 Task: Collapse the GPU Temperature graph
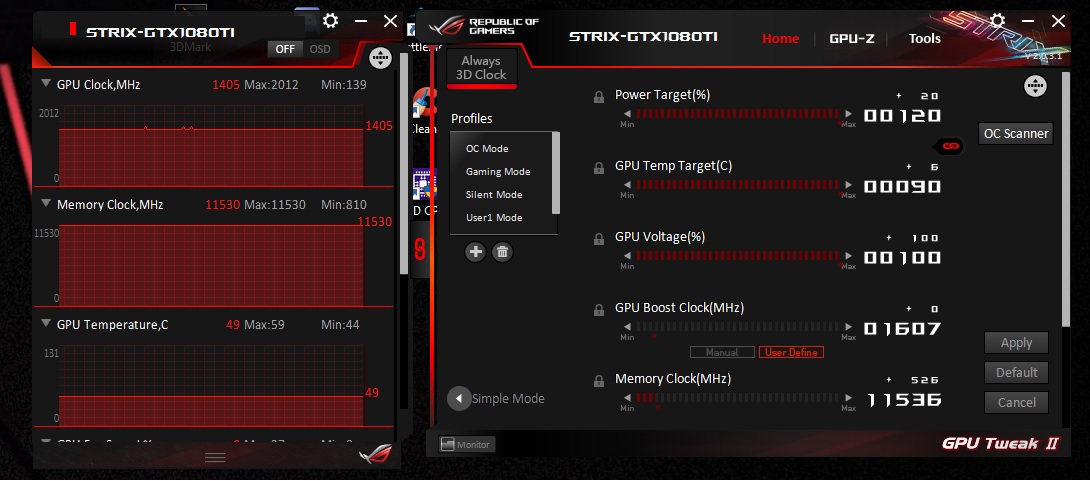pos(46,324)
